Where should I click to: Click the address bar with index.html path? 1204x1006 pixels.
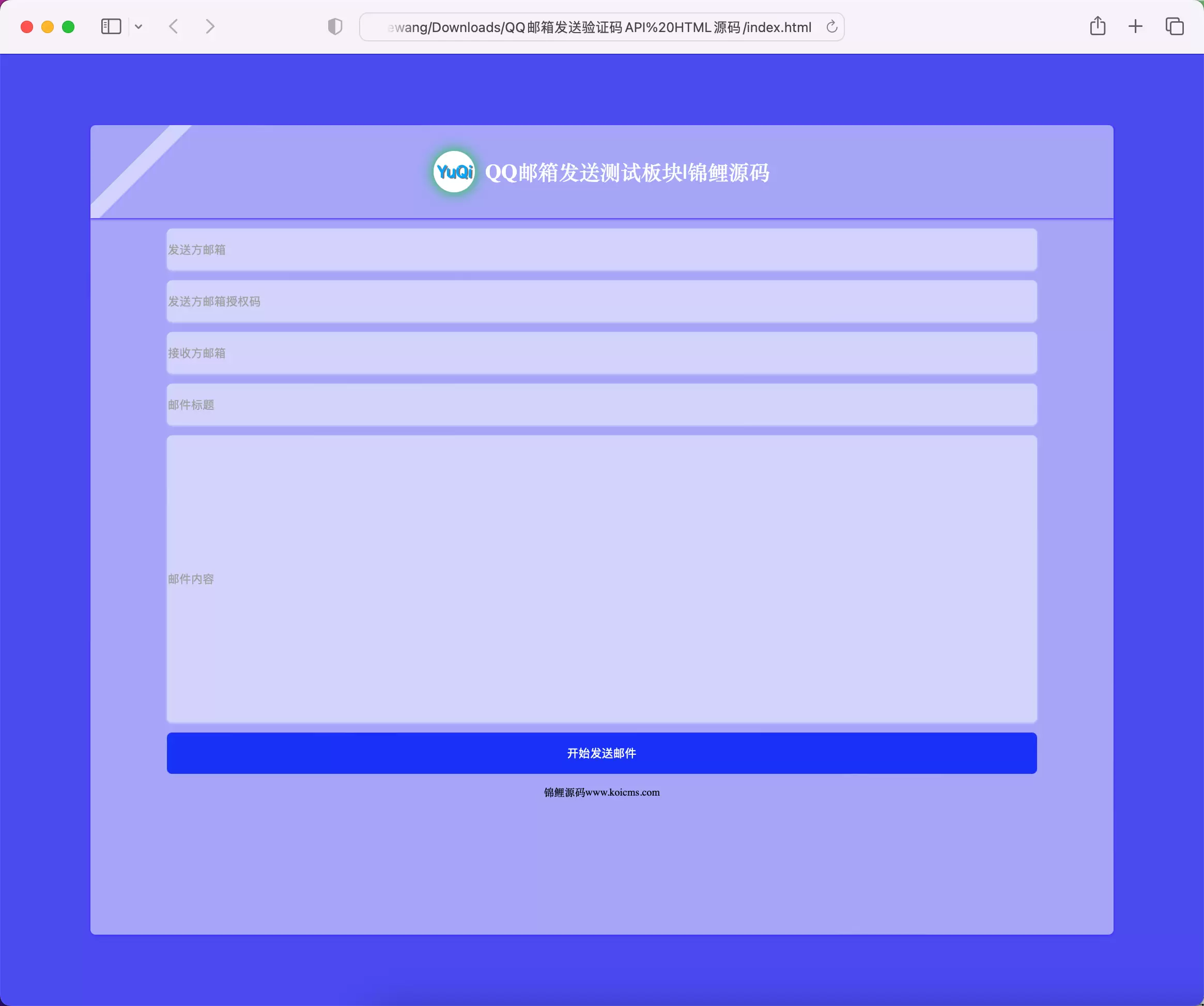coord(601,27)
